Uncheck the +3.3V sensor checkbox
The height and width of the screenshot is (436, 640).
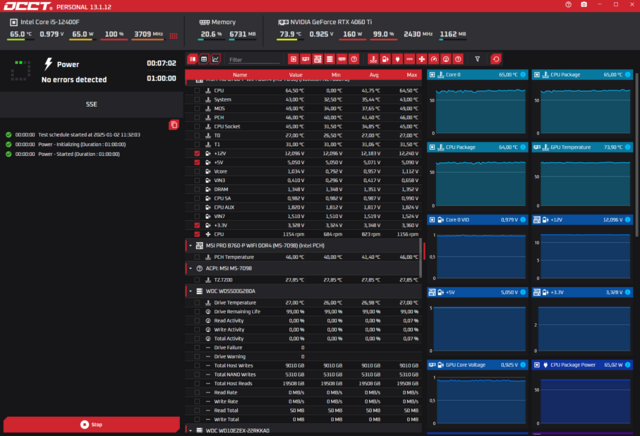[x=197, y=226]
